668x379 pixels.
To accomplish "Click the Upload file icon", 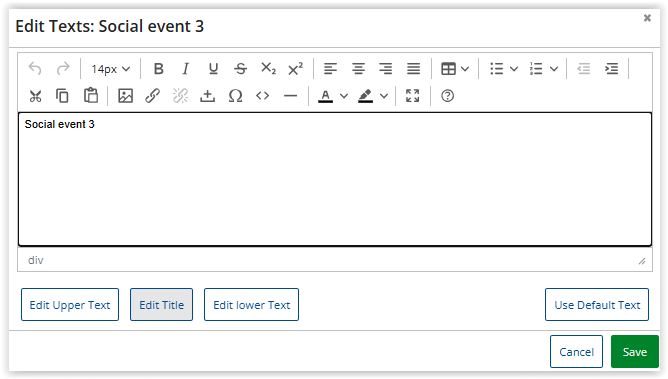I will tap(207, 96).
